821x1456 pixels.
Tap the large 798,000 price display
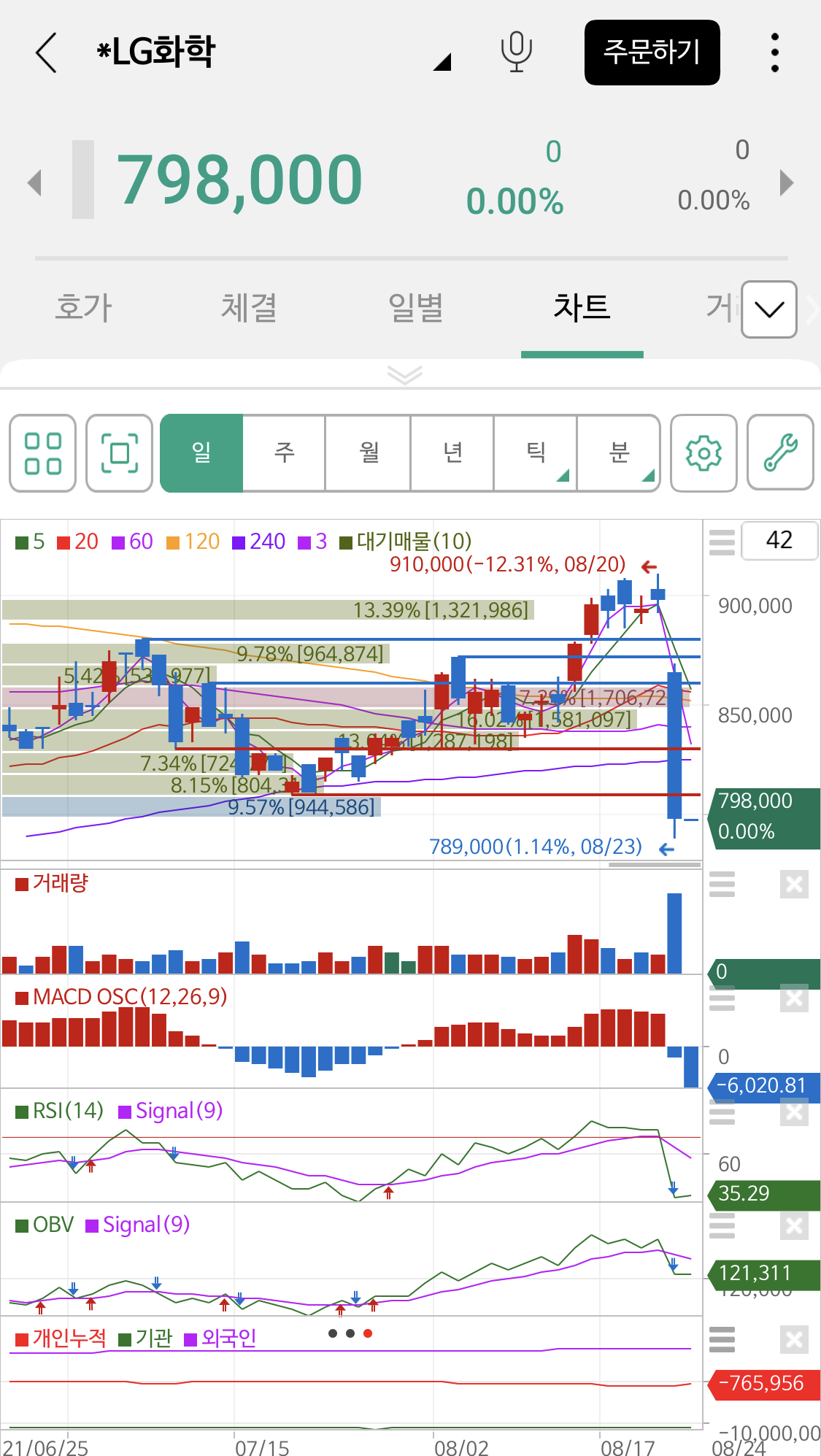(x=239, y=180)
